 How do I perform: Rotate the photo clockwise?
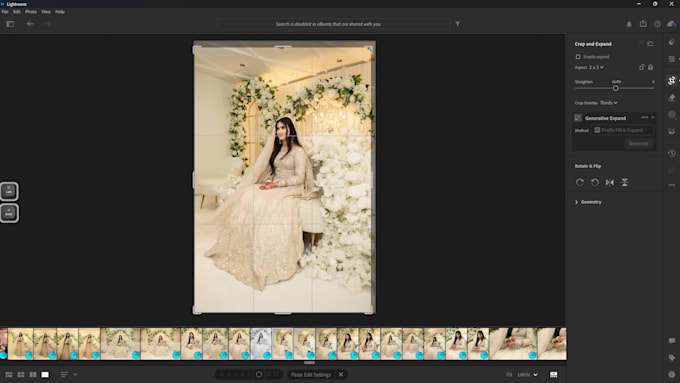pos(580,182)
